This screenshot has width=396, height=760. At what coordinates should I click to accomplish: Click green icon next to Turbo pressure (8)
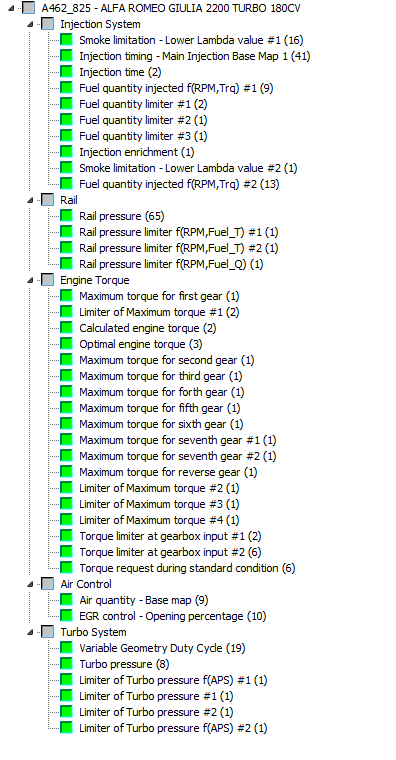pyautogui.click(x=66, y=664)
